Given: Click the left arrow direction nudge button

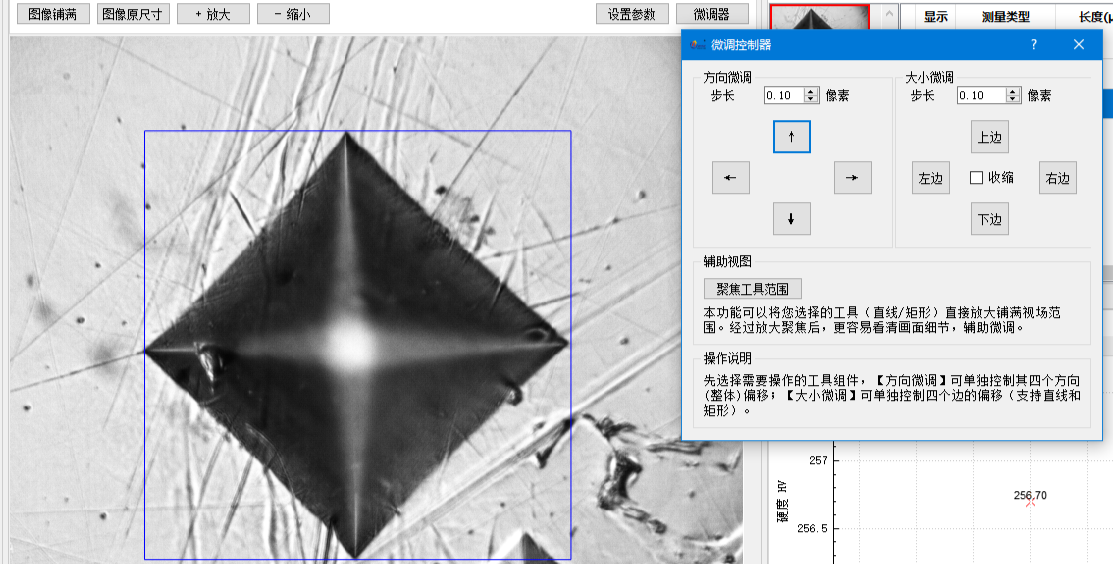Looking at the screenshot, I should tap(730, 177).
